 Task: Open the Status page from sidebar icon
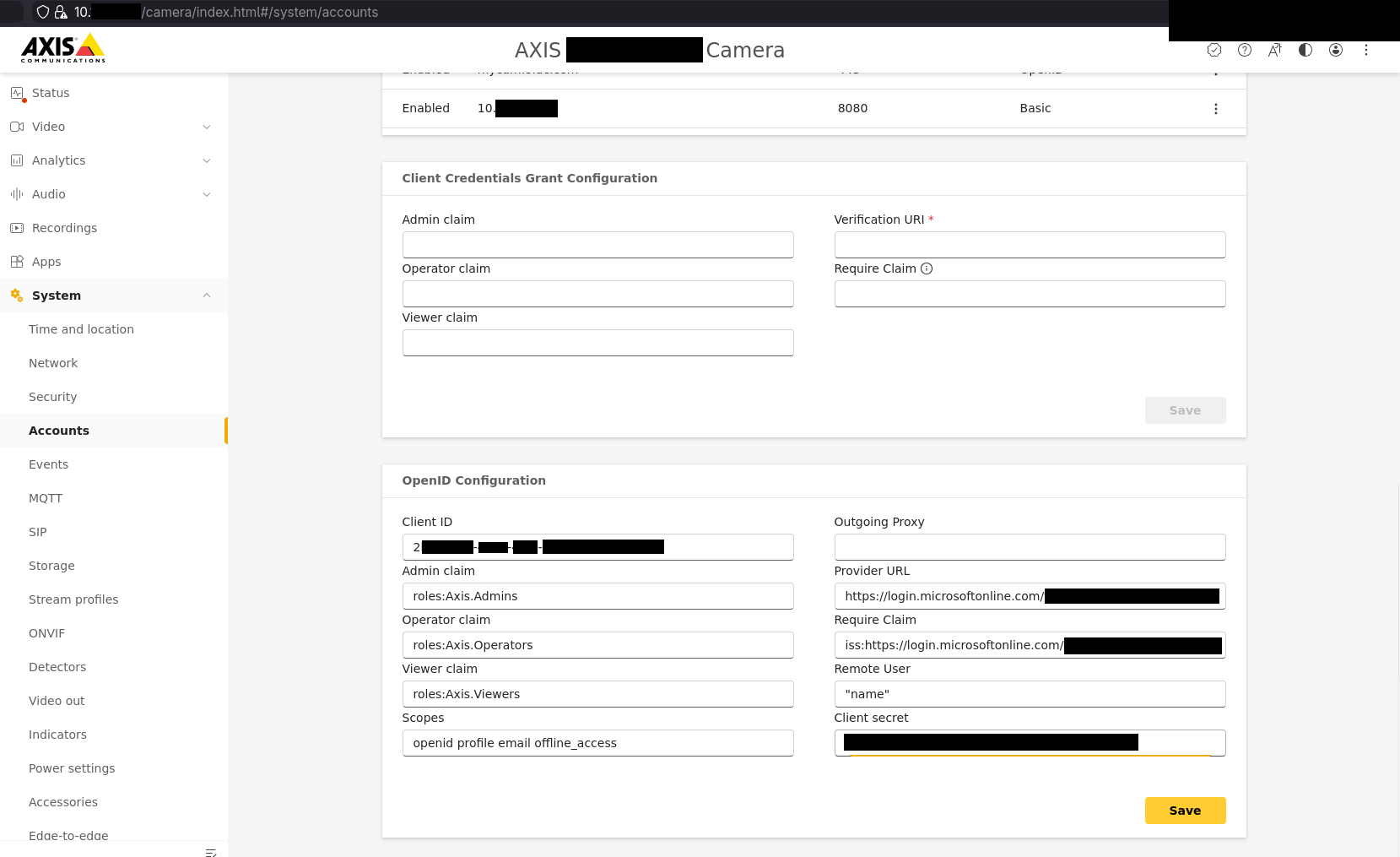19,93
